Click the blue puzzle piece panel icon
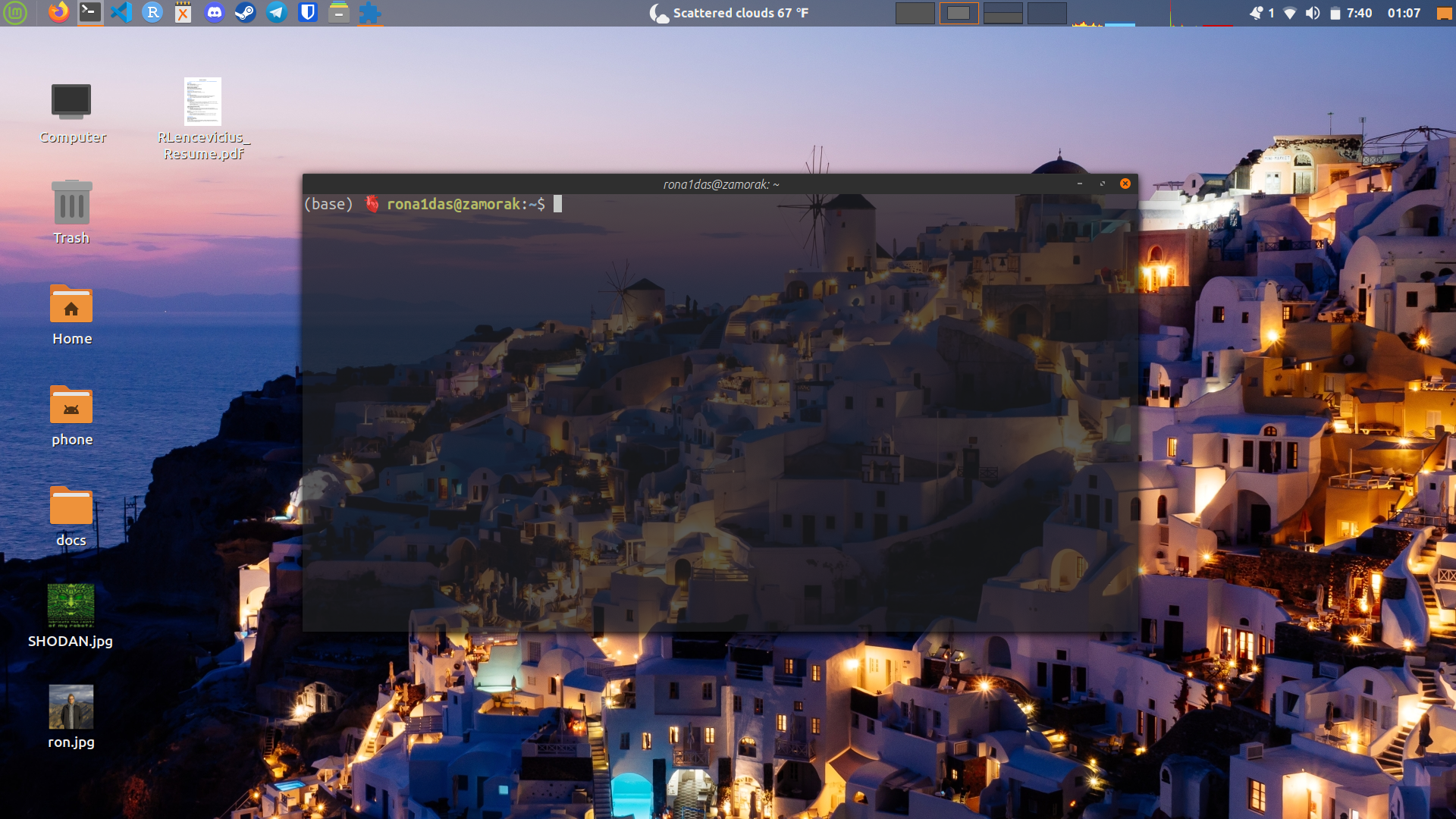Viewport: 1456px width, 819px height. coord(369,12)
